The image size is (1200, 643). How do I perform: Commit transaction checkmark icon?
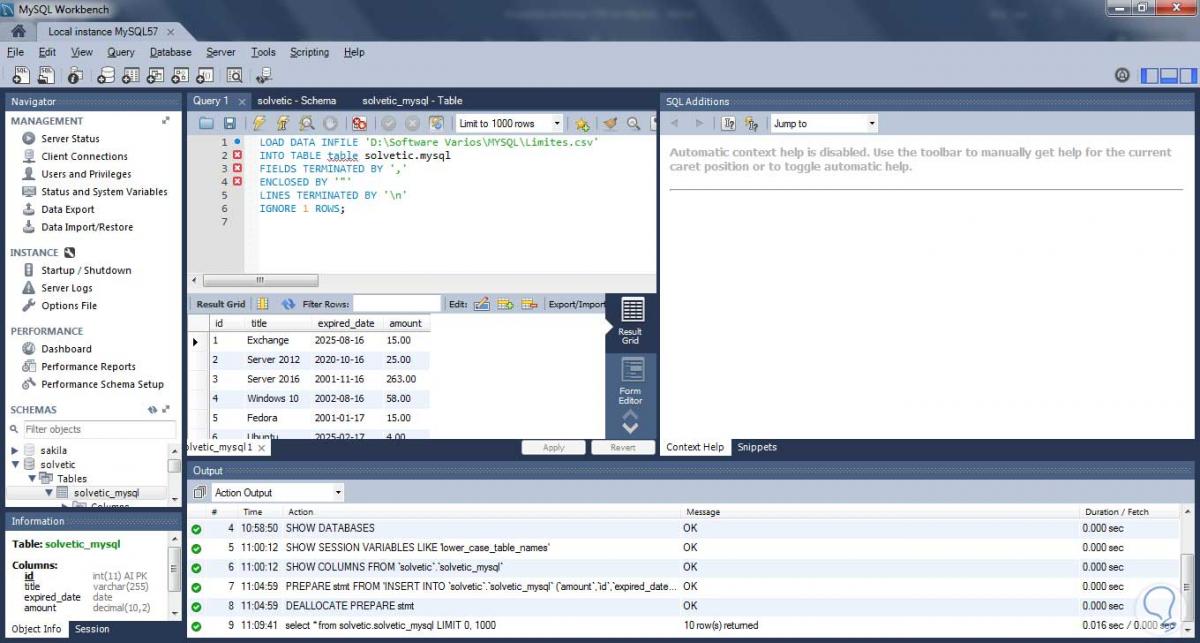pyautogui.click(x=388, y=123)
